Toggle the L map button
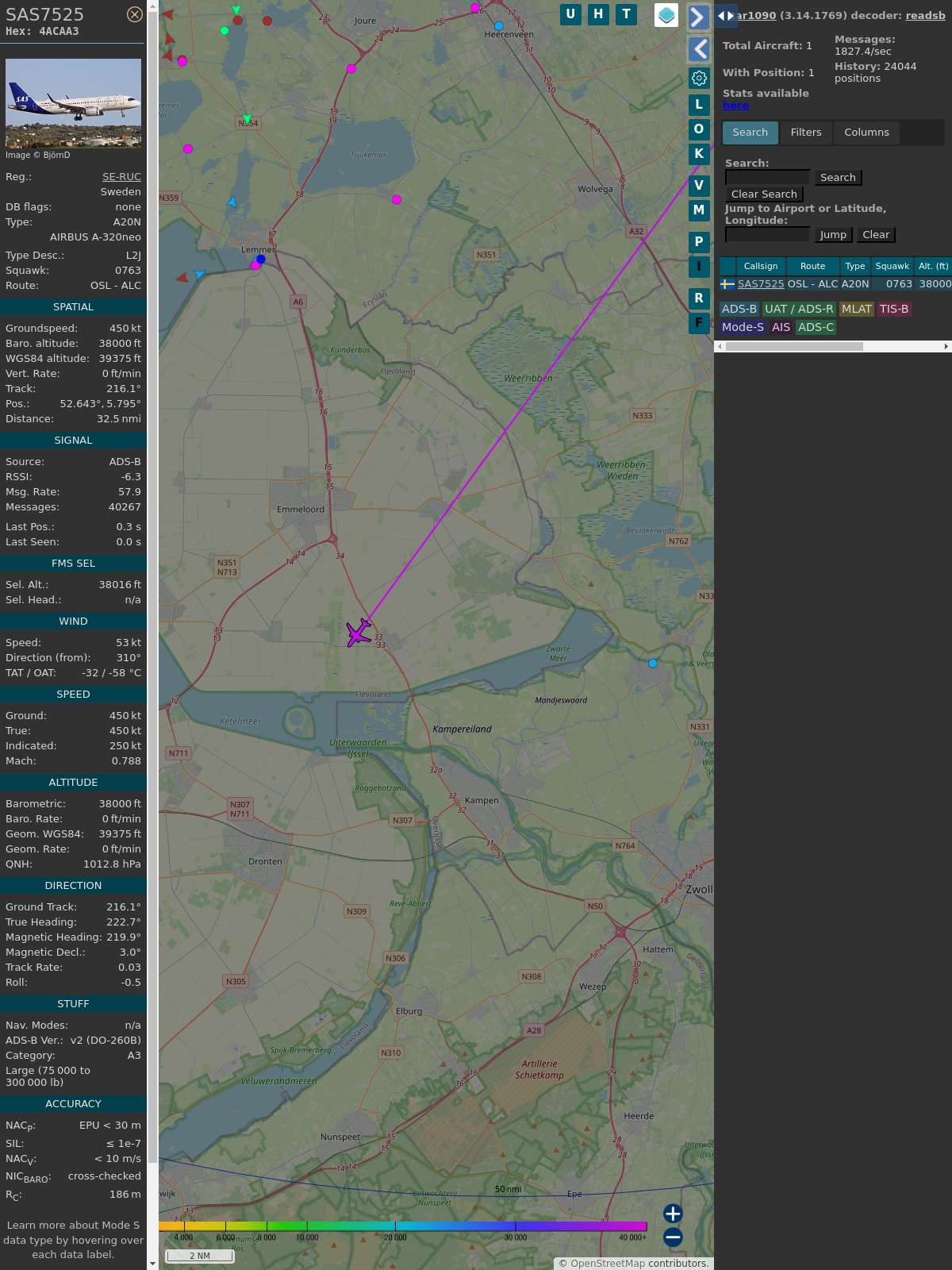The image size is (952, 1270). (699, 104)
